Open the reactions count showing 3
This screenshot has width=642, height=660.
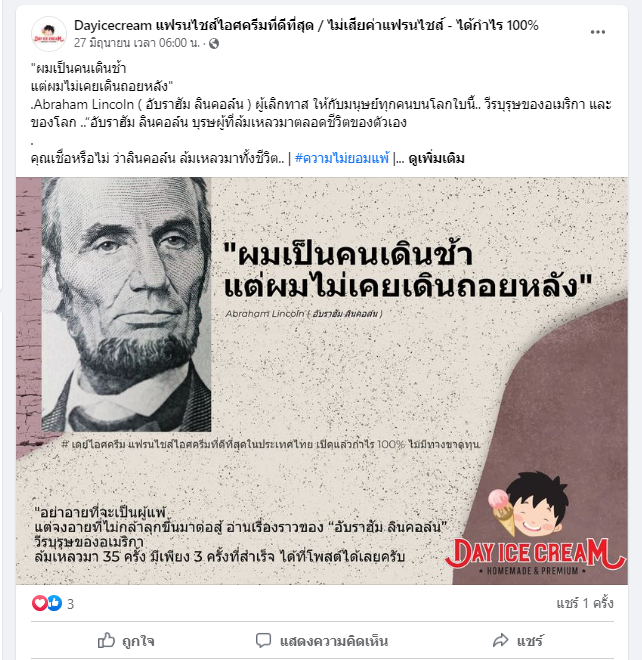[x=71, y=604]
